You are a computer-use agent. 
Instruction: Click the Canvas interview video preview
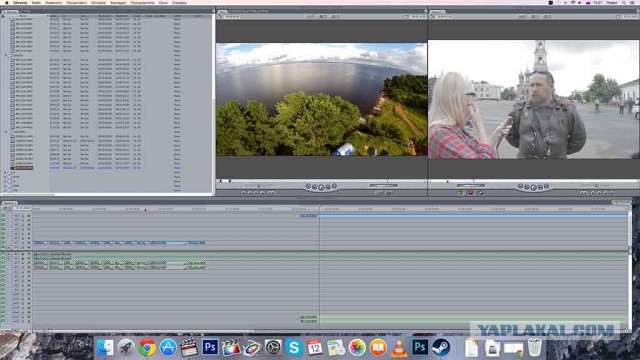[x=533, y=99]
